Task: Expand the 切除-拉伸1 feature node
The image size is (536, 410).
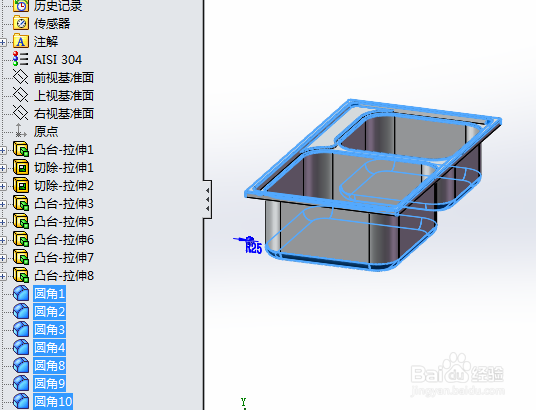Action: [3, 168]
